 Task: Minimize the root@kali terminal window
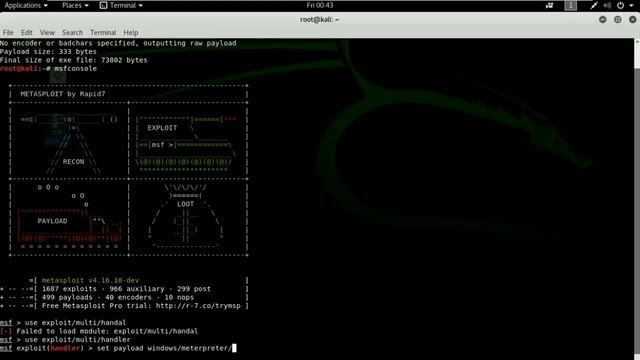click(602, 19)
